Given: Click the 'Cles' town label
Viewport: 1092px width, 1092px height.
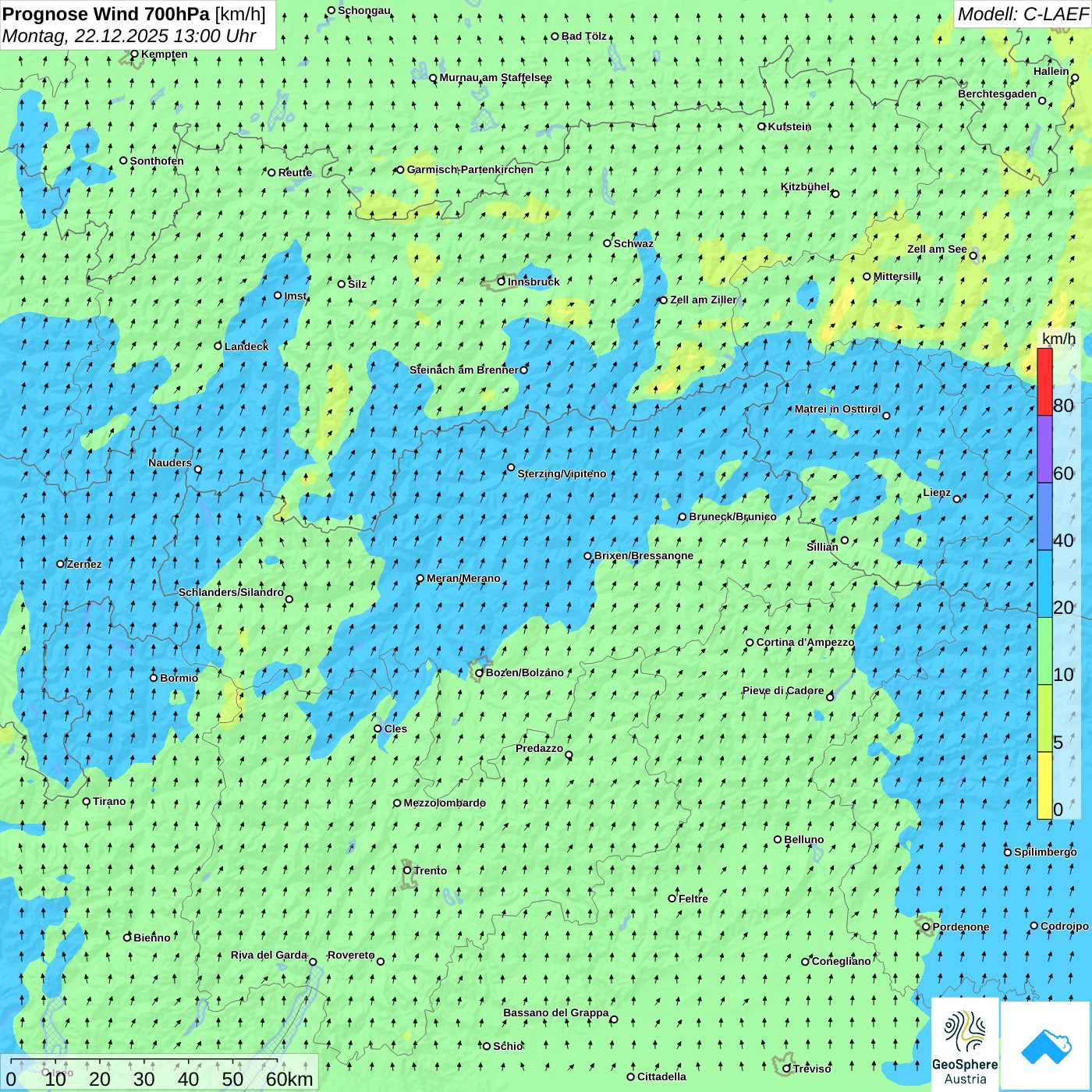Looking at the screenshot, I should point(395,729).
